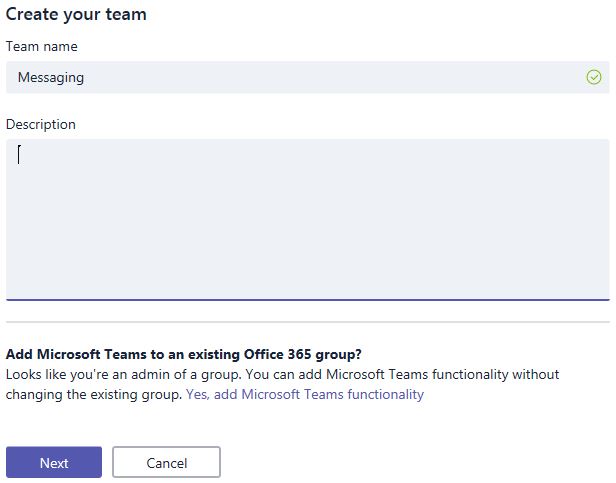This screenshot has width=616, height=483.
Task: Click the text cursor in Description box
Action: point(19,154)
